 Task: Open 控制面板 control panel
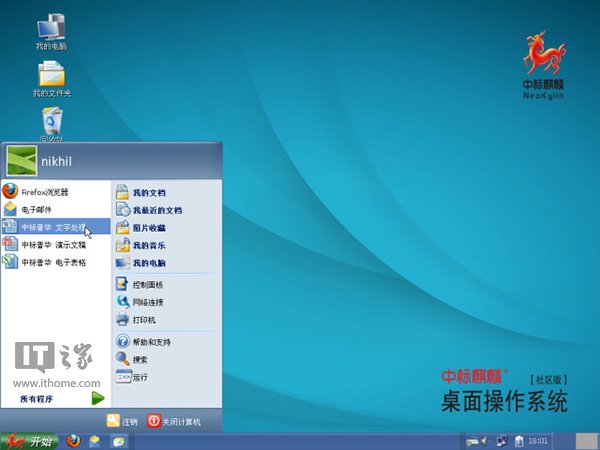coord(148,285)
